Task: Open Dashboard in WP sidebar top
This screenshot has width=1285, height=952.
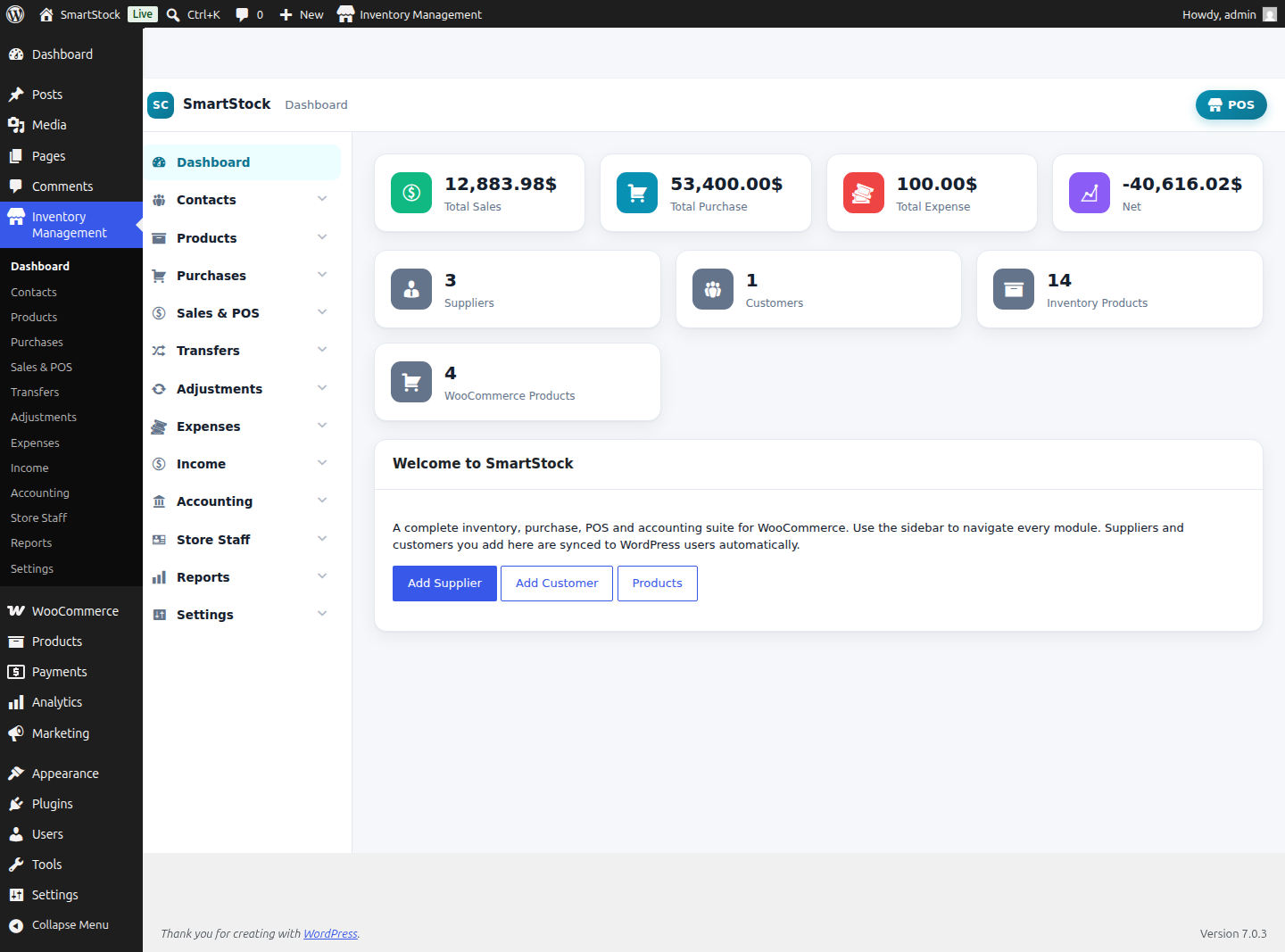Action: tap(71, 54)
